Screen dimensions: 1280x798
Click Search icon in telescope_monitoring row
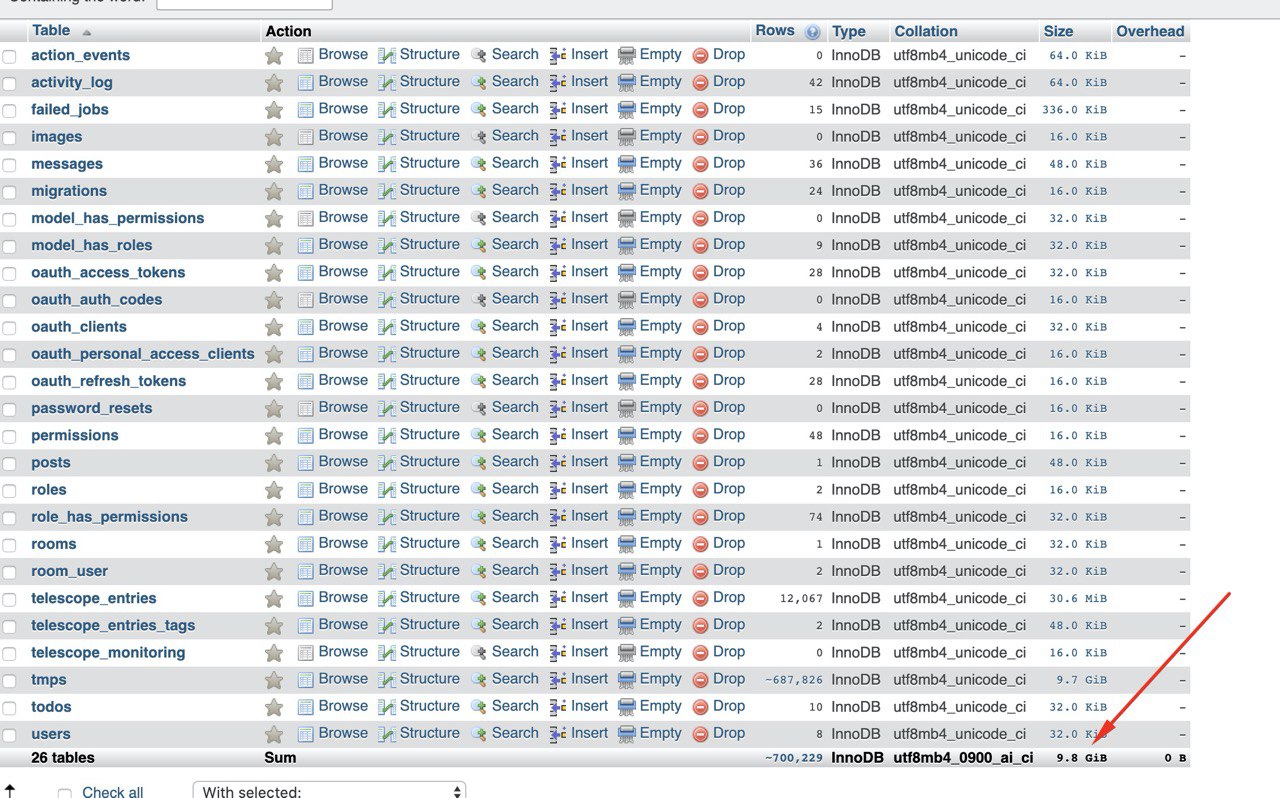pyautogui.click(x=479, y=653)
